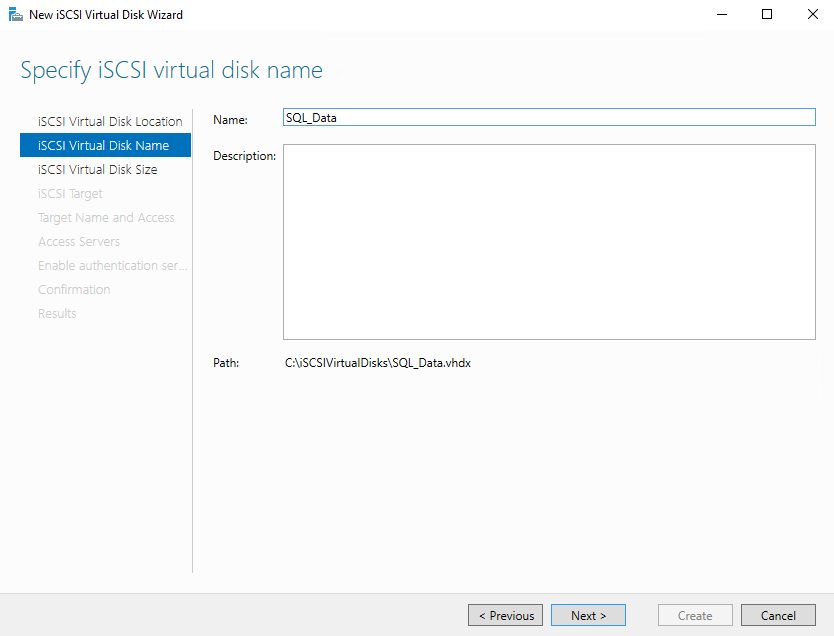Click the iSCSI Target step in the sidebar
Screen dimensions: 834x636
click(70, 194)
